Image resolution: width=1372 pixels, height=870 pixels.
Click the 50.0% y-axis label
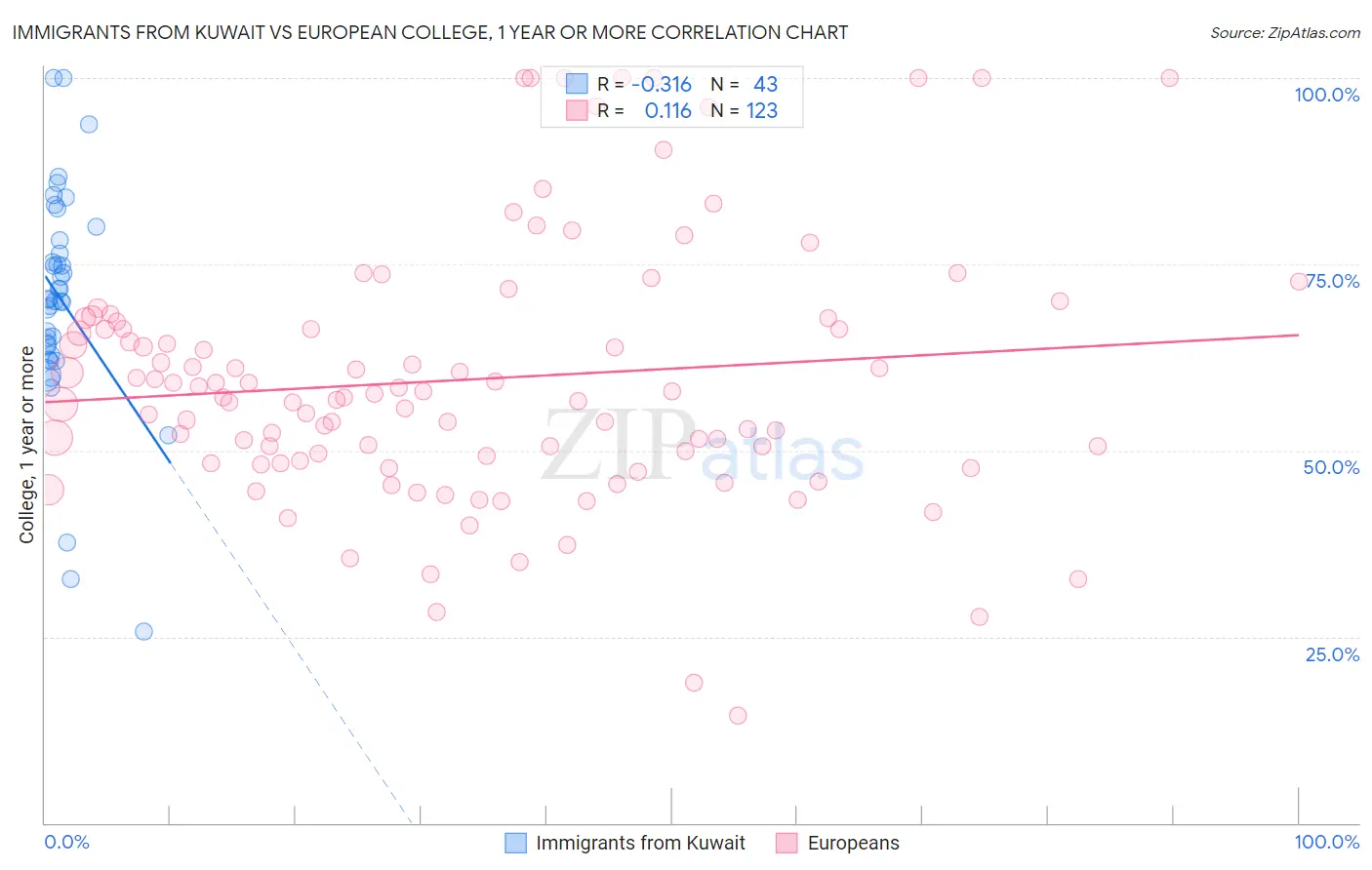(1332, 467)
